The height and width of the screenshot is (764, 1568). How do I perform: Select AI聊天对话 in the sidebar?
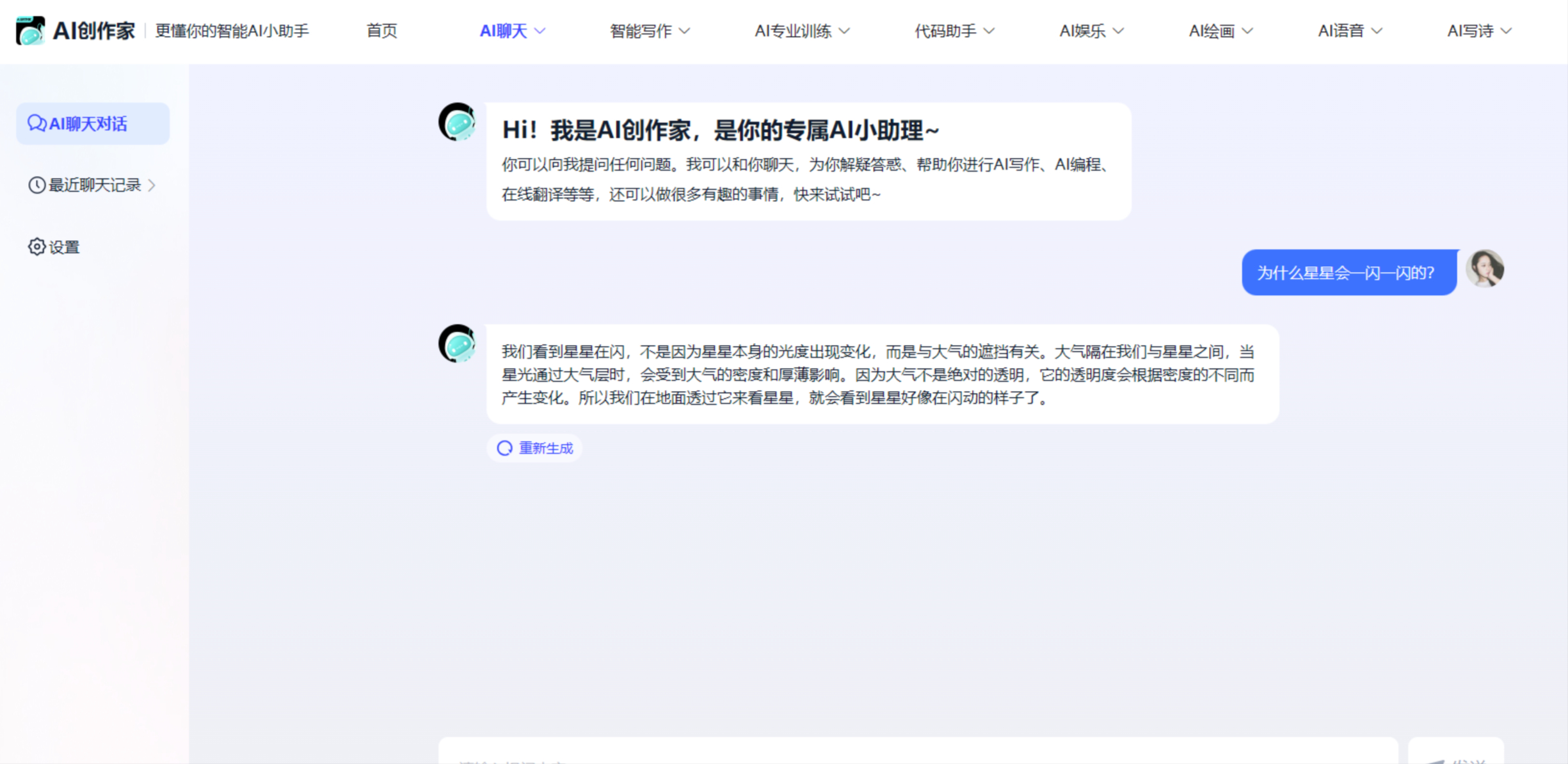93,123
